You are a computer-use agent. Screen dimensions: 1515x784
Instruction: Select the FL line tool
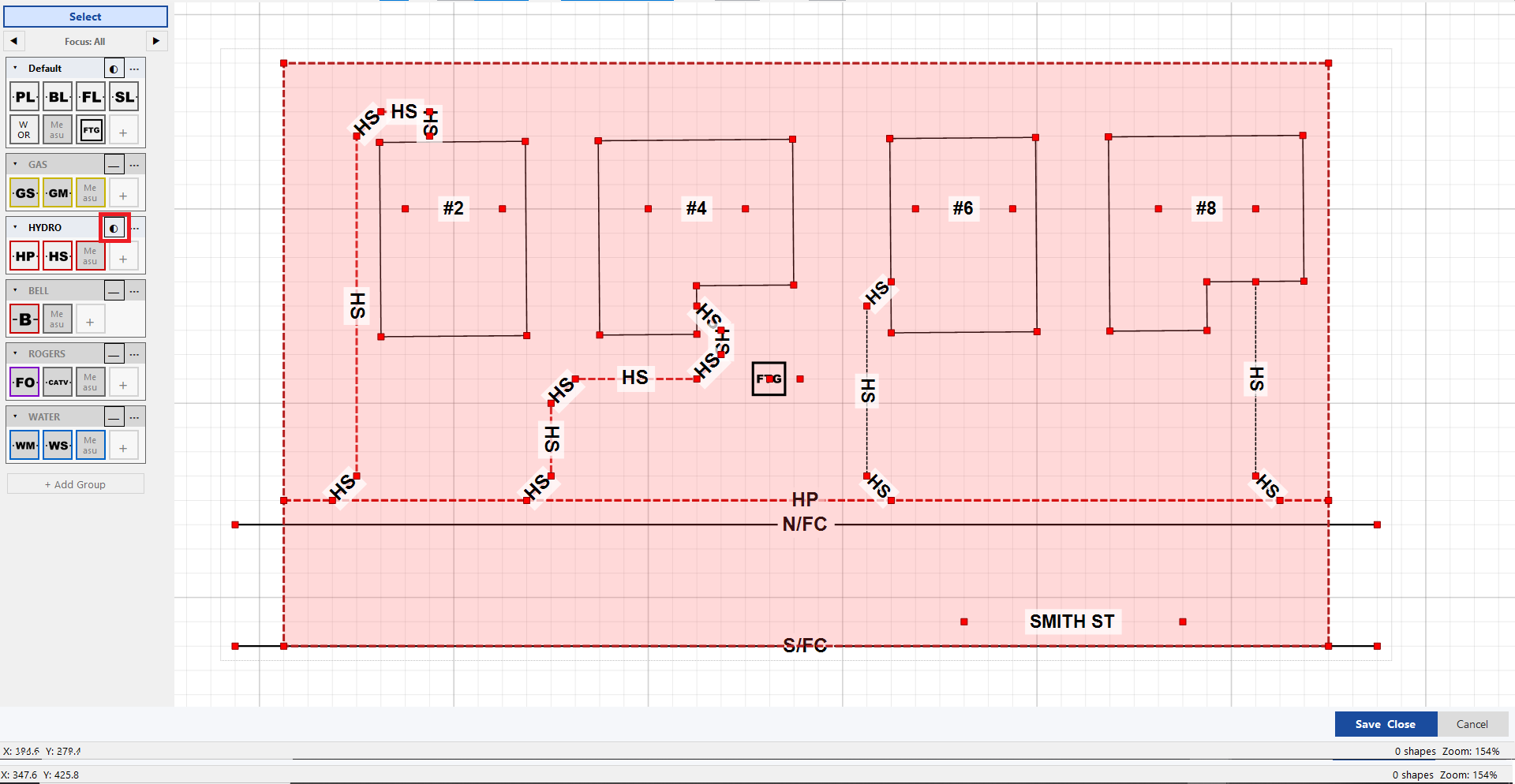[91, 97]
